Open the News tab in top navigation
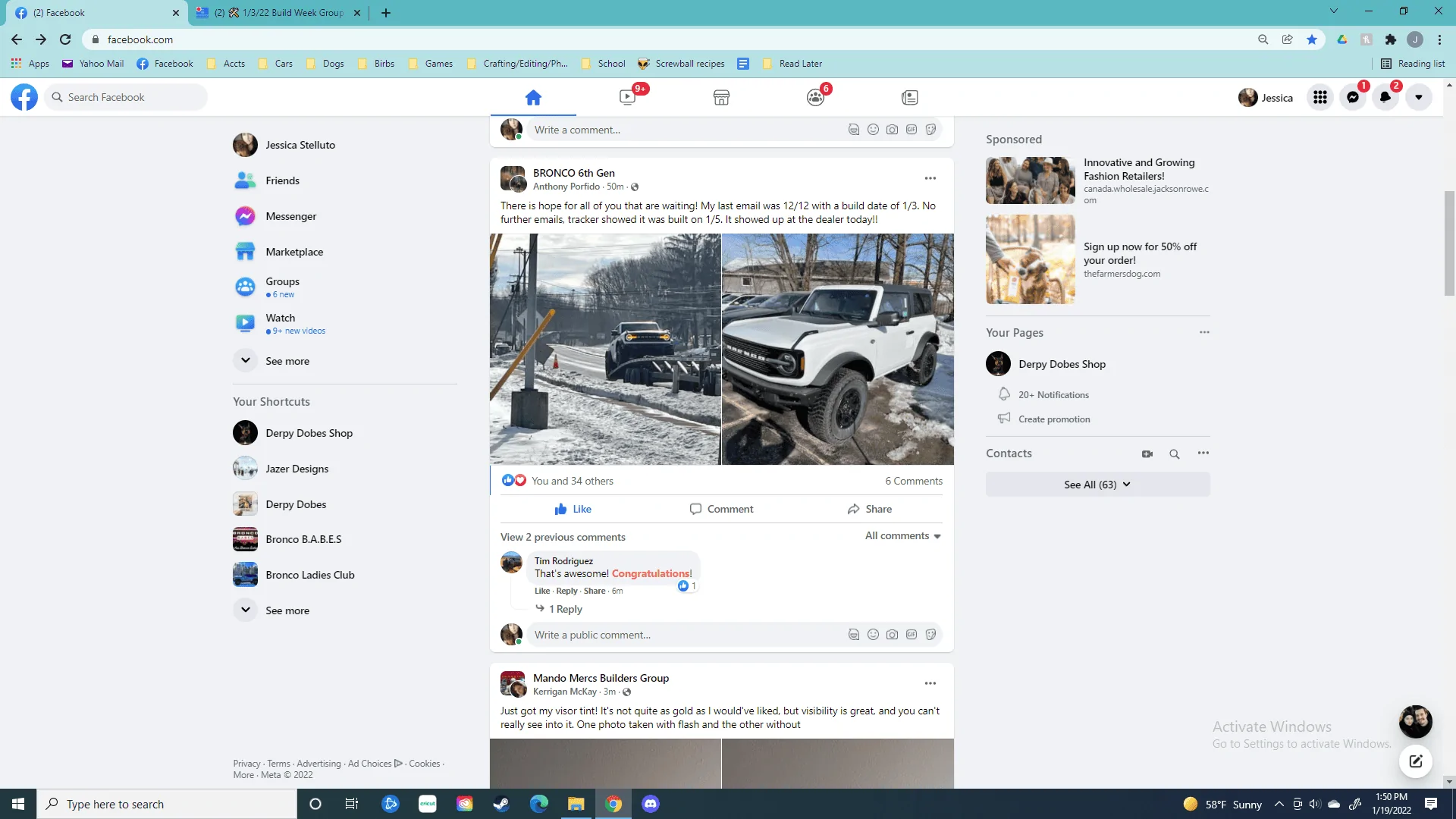 point(909,97)
